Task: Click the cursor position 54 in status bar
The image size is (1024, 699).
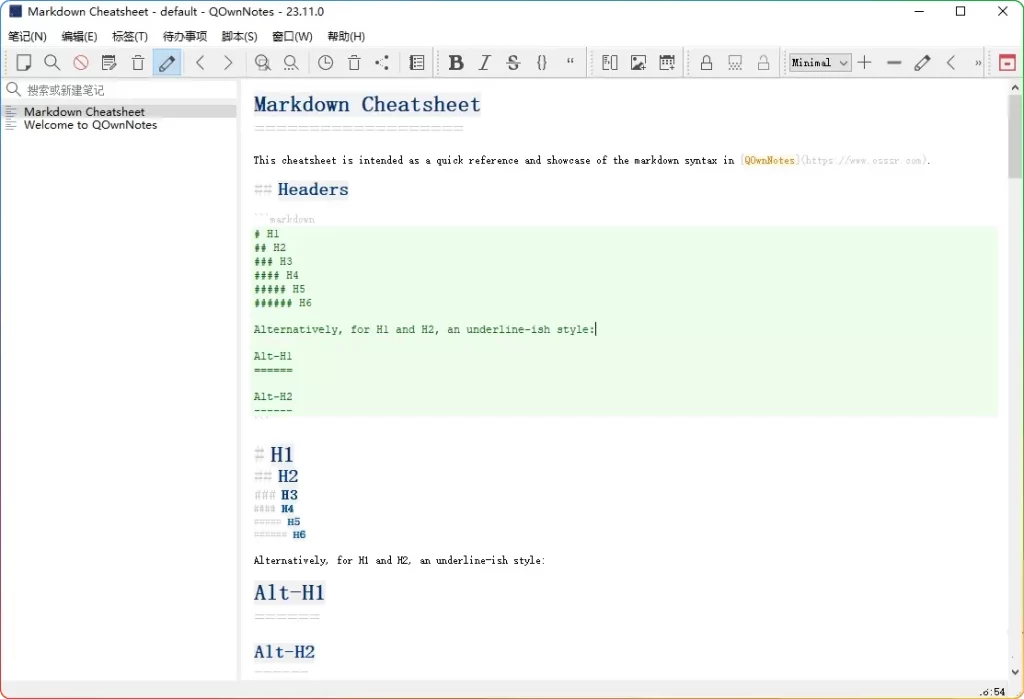Action: coord(993,692)
